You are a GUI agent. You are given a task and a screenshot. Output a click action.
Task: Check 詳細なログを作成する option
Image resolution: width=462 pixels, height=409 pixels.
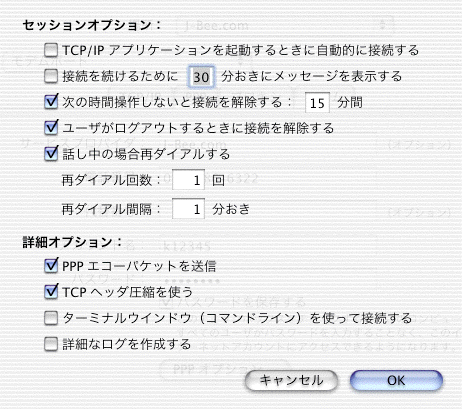(51, 344)
